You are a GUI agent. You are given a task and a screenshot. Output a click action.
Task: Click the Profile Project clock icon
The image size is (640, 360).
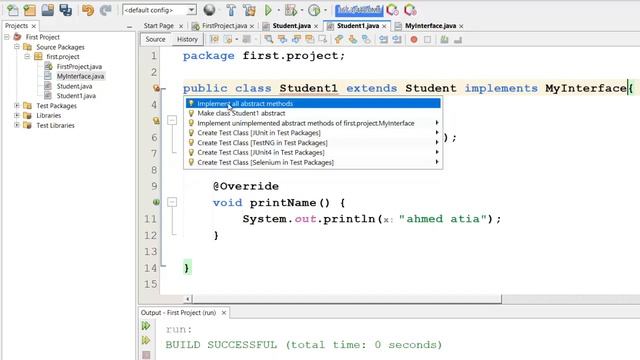tap(314, 10)
